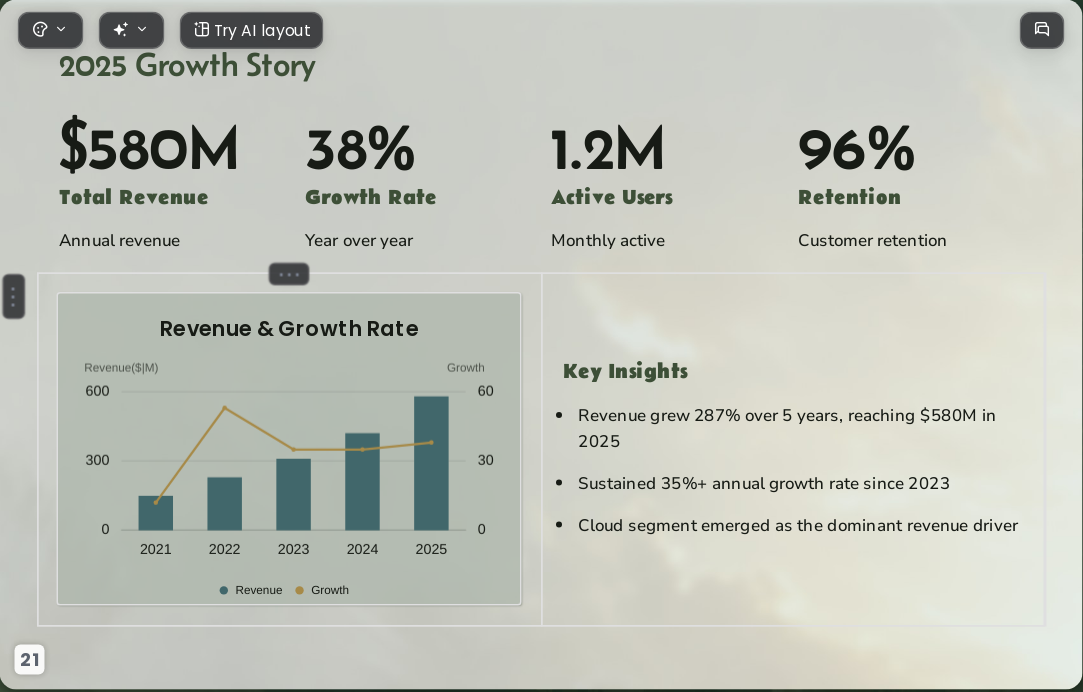The width and height of the screenshot is (1083, 692).
Task: Open the comments panel icon
Action: pyautogui.click(x=1042, y=30)
